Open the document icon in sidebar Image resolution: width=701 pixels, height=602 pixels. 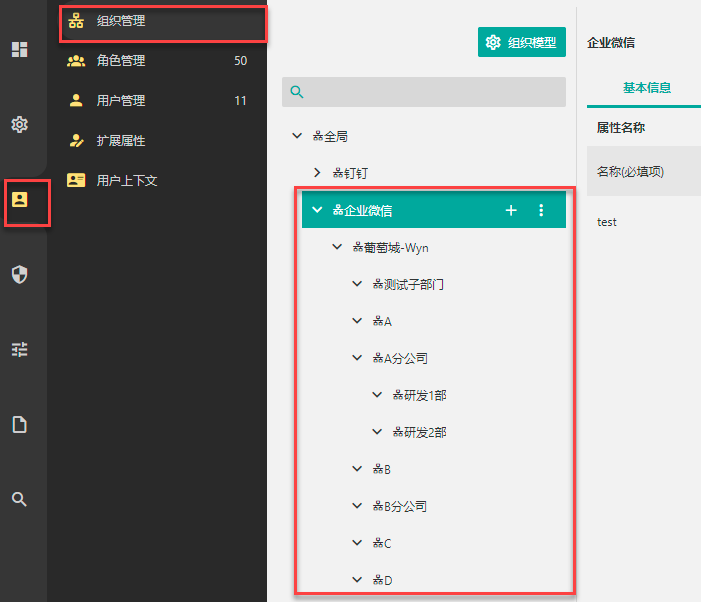tap(19, 424)
